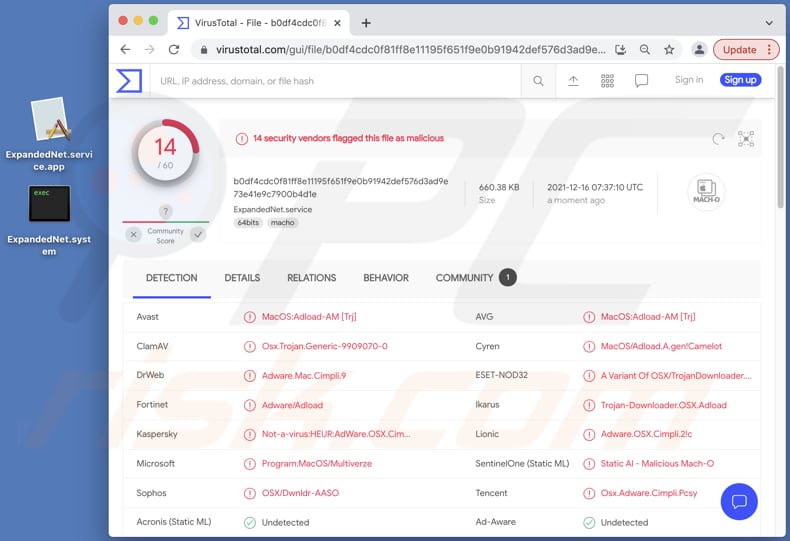
Task: Vote positive with community score checkmark
Action: [x=198, y=234]
